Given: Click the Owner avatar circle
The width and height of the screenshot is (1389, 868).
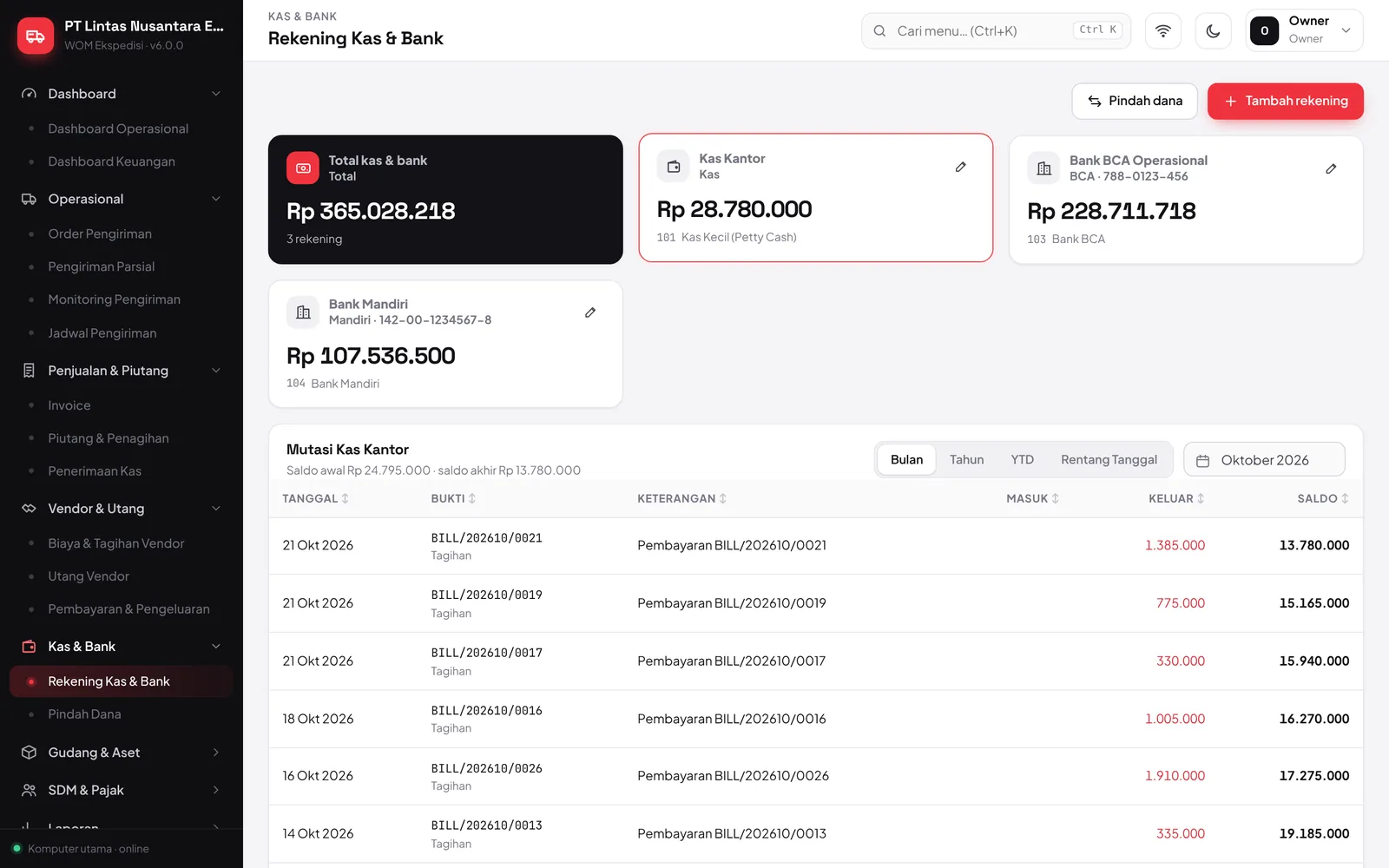Looking at the screenshot, I should click(x=1264, y=31).
